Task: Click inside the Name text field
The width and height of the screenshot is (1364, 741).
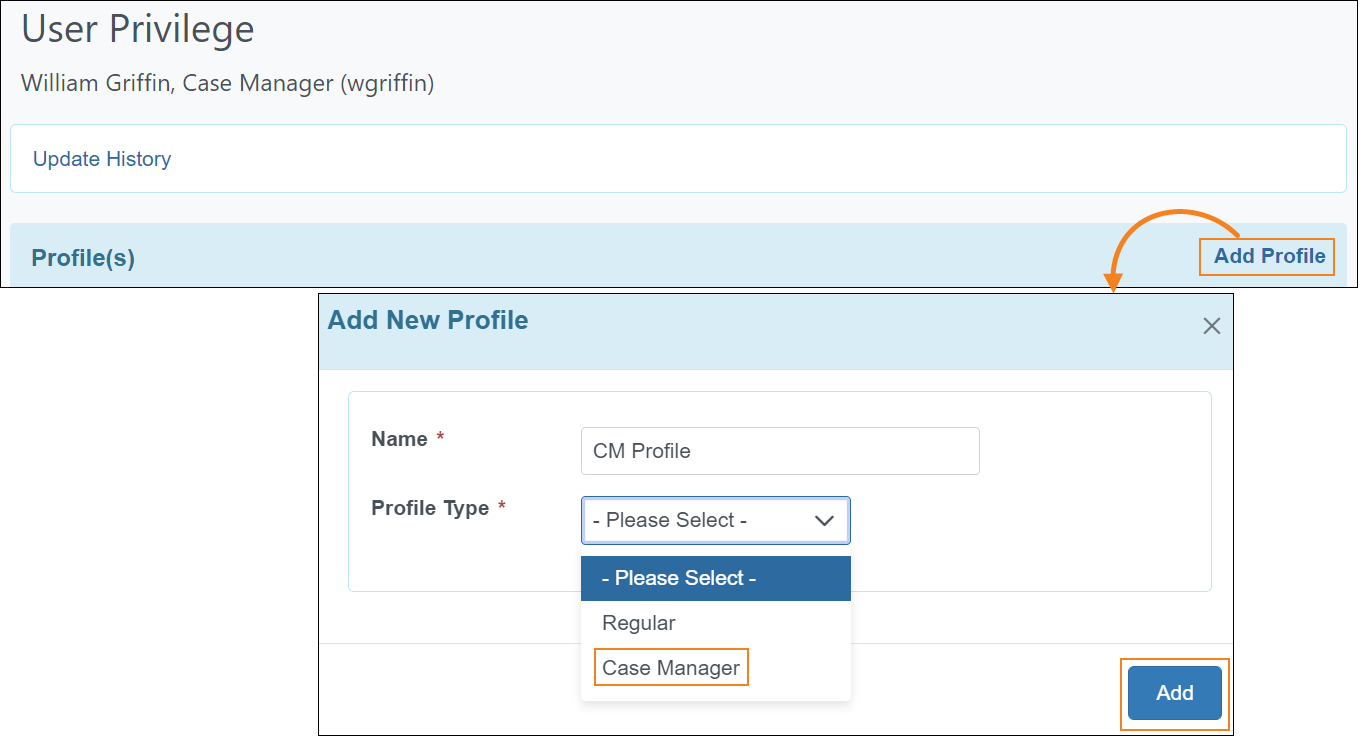Action: [779, 451]
